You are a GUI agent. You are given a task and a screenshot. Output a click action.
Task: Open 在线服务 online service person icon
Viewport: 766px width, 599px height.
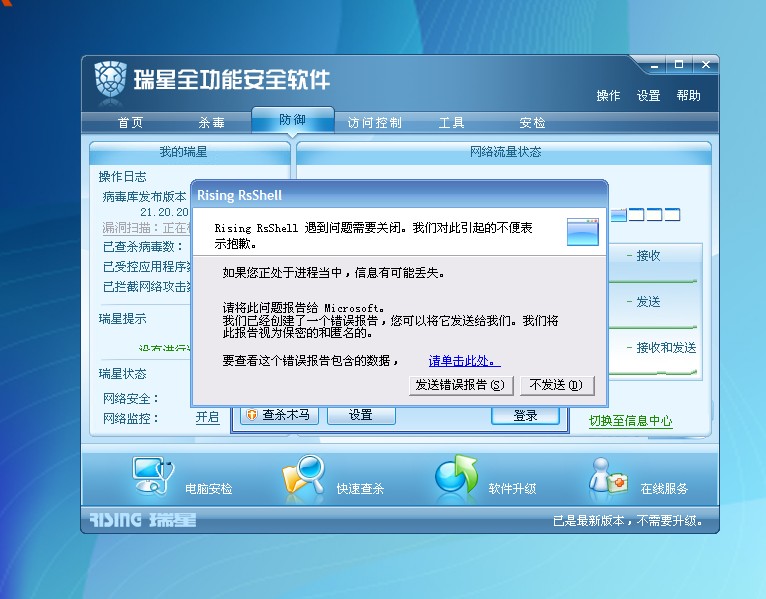[607, 475]
